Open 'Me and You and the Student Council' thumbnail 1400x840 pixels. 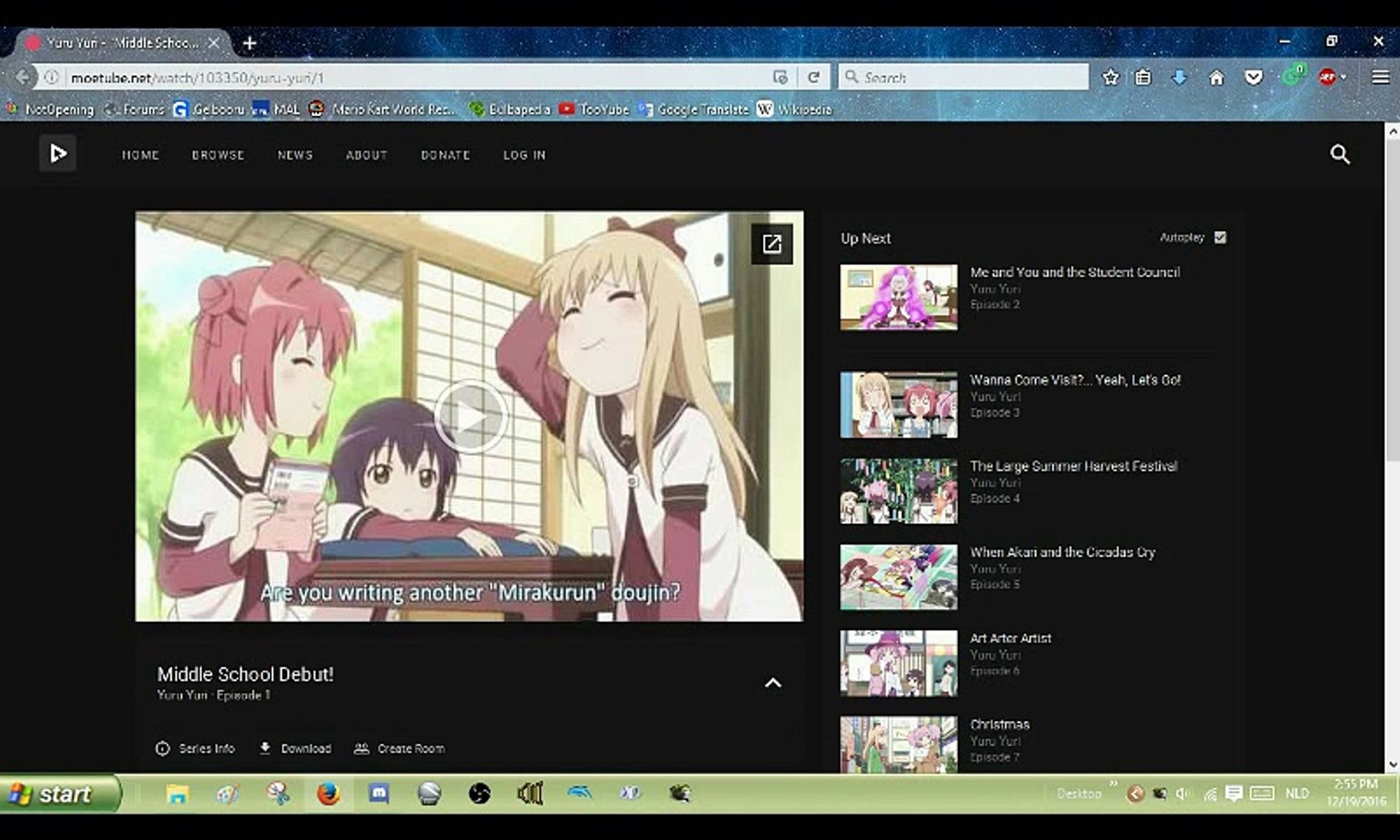pyautogui.click(x=898, y=297)
